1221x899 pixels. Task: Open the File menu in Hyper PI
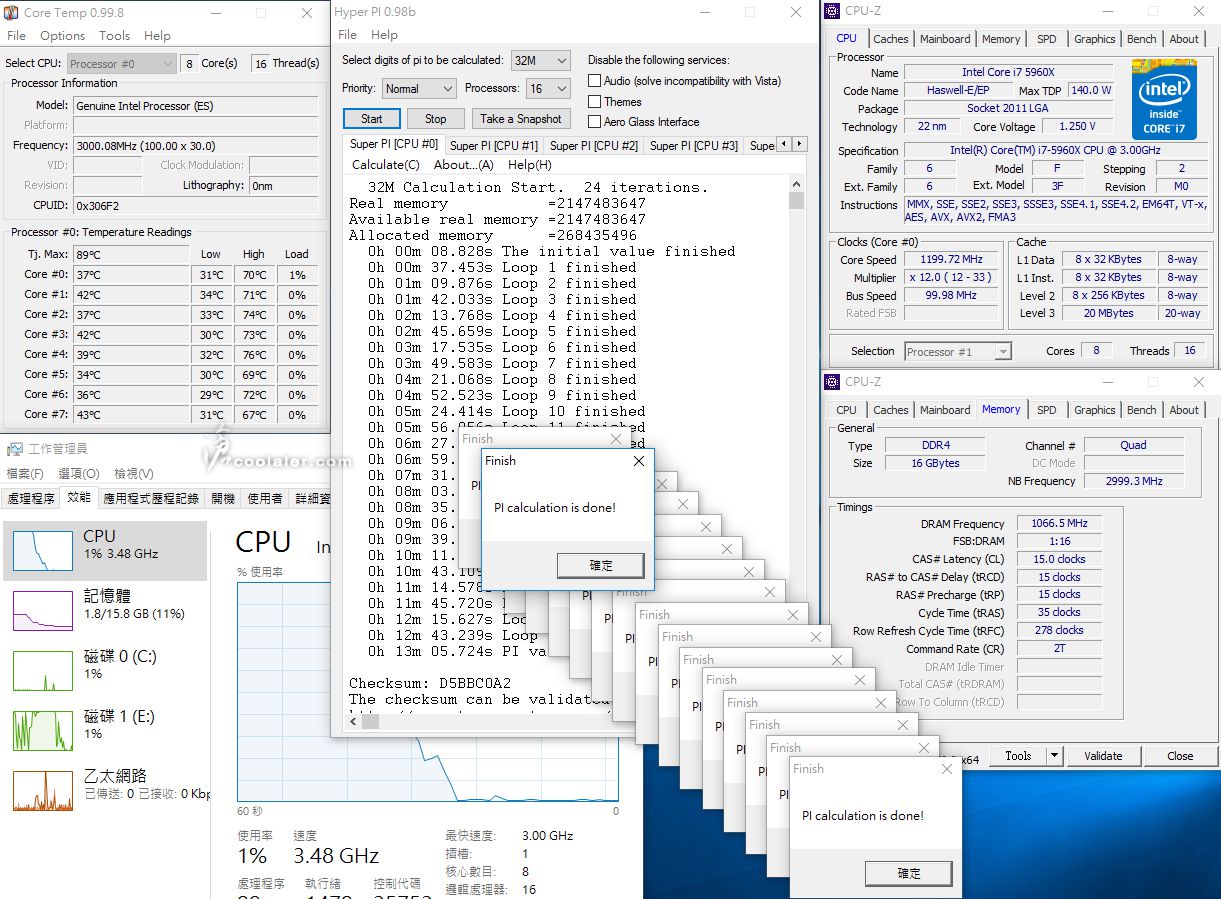pos(347,35)
